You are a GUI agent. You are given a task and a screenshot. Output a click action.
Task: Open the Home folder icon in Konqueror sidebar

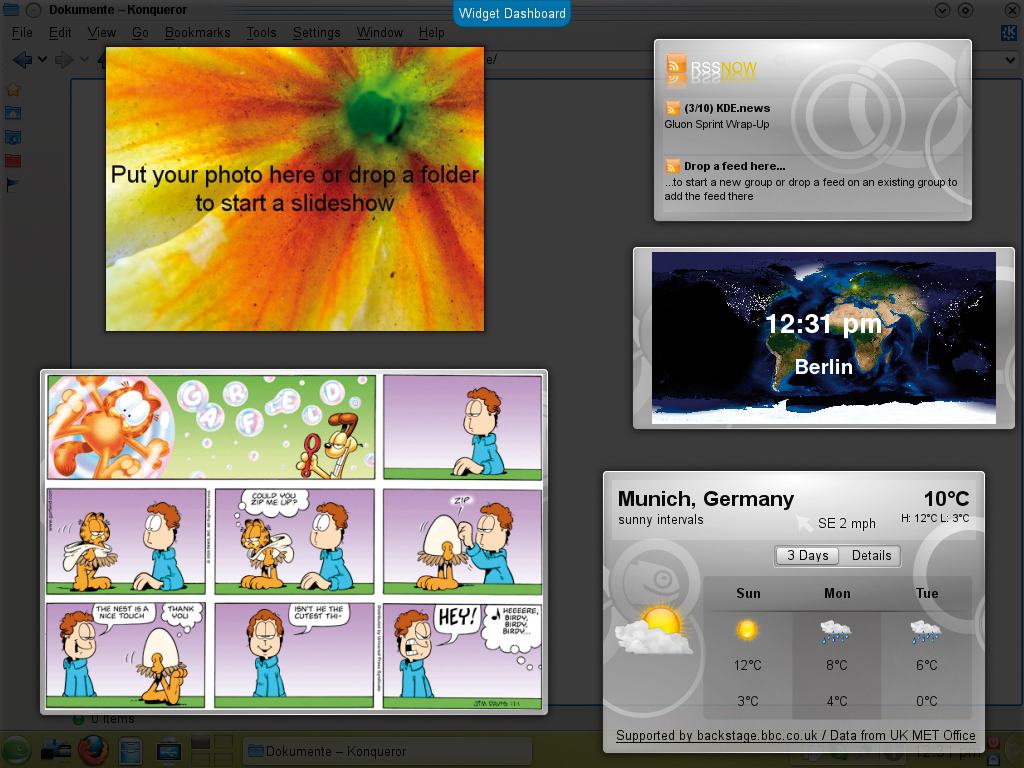[12, 113]
